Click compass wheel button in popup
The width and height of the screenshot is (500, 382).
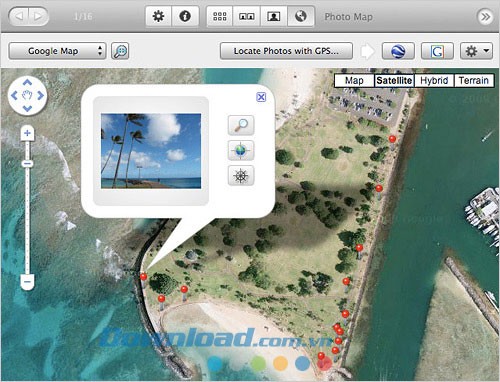click(x=241, y=175)
